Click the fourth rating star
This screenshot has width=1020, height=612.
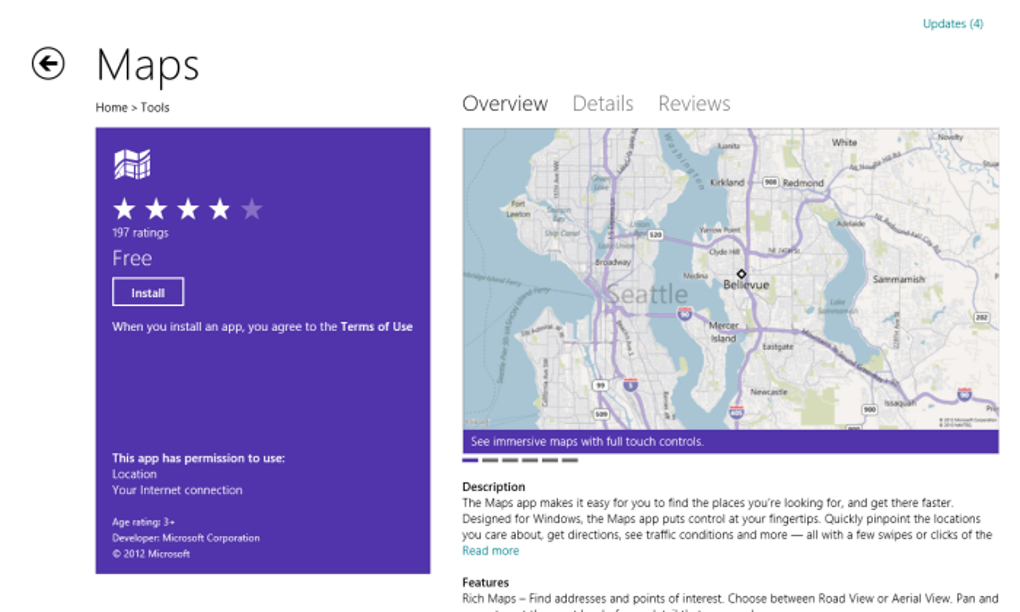pyautogui.click(x=220, y=209)
